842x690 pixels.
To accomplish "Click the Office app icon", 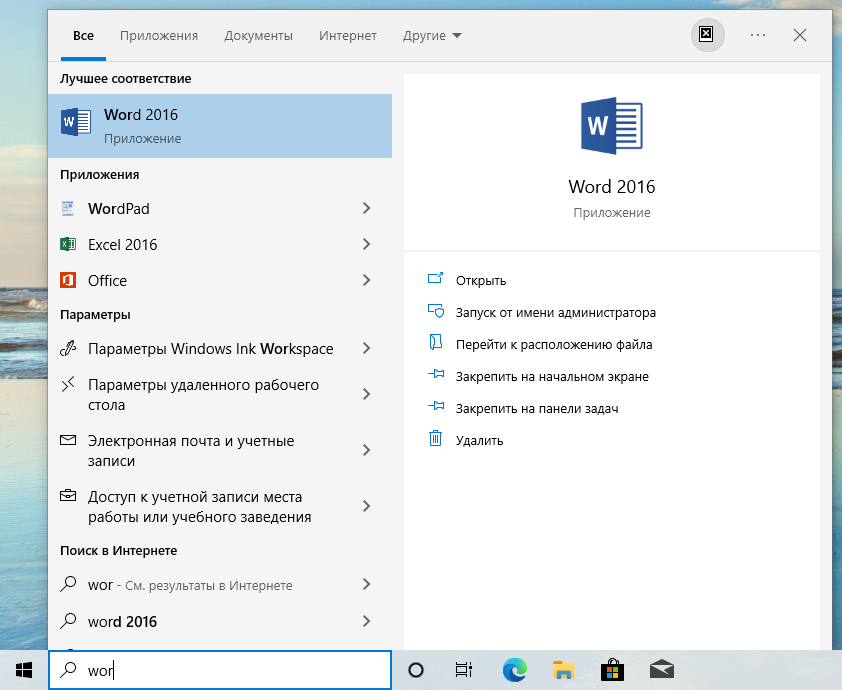I will pyautogui.click(x=68, y=280).
